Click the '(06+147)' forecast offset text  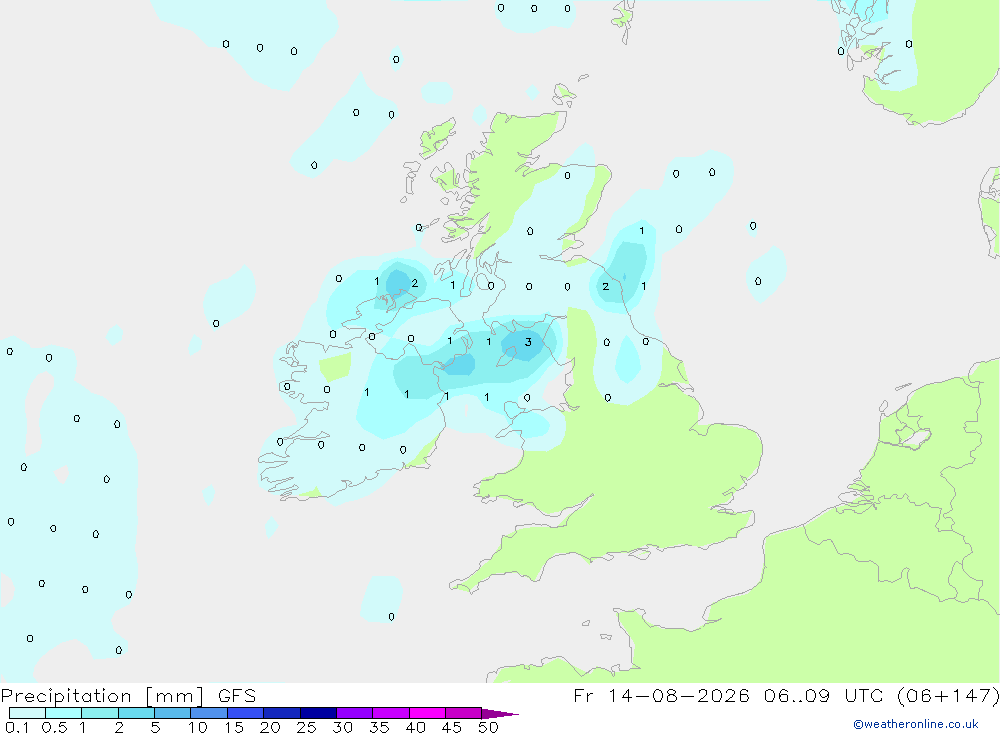948,696
